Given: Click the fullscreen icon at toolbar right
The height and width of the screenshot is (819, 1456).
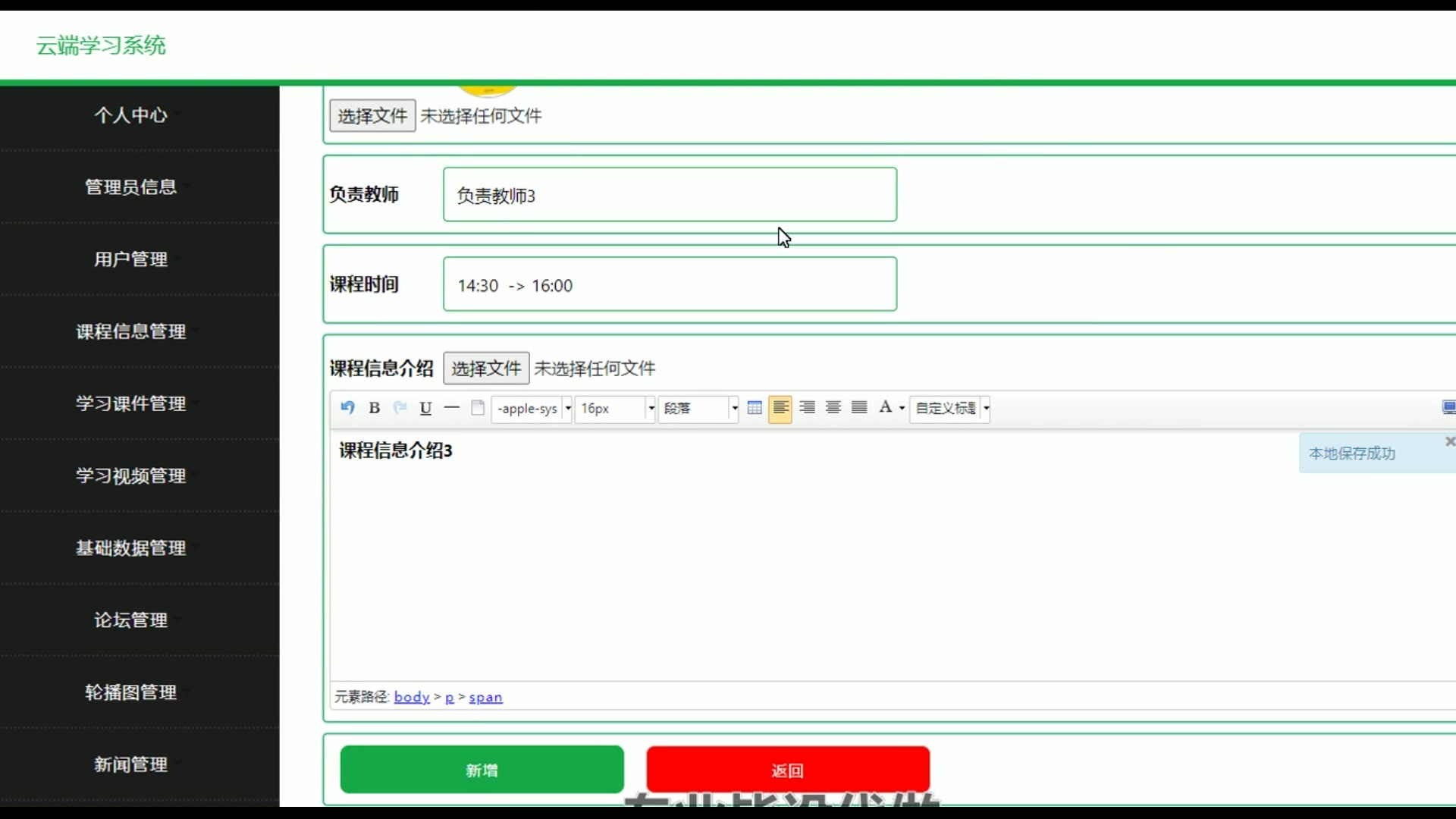Looking at the screenshot, I should point(1448,408).
